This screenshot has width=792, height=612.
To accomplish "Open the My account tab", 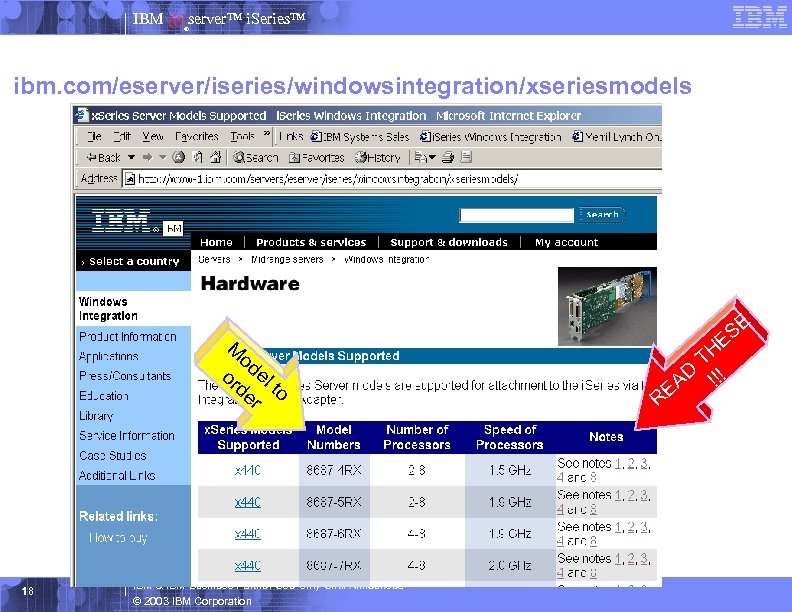I will (x=566, y=242).
